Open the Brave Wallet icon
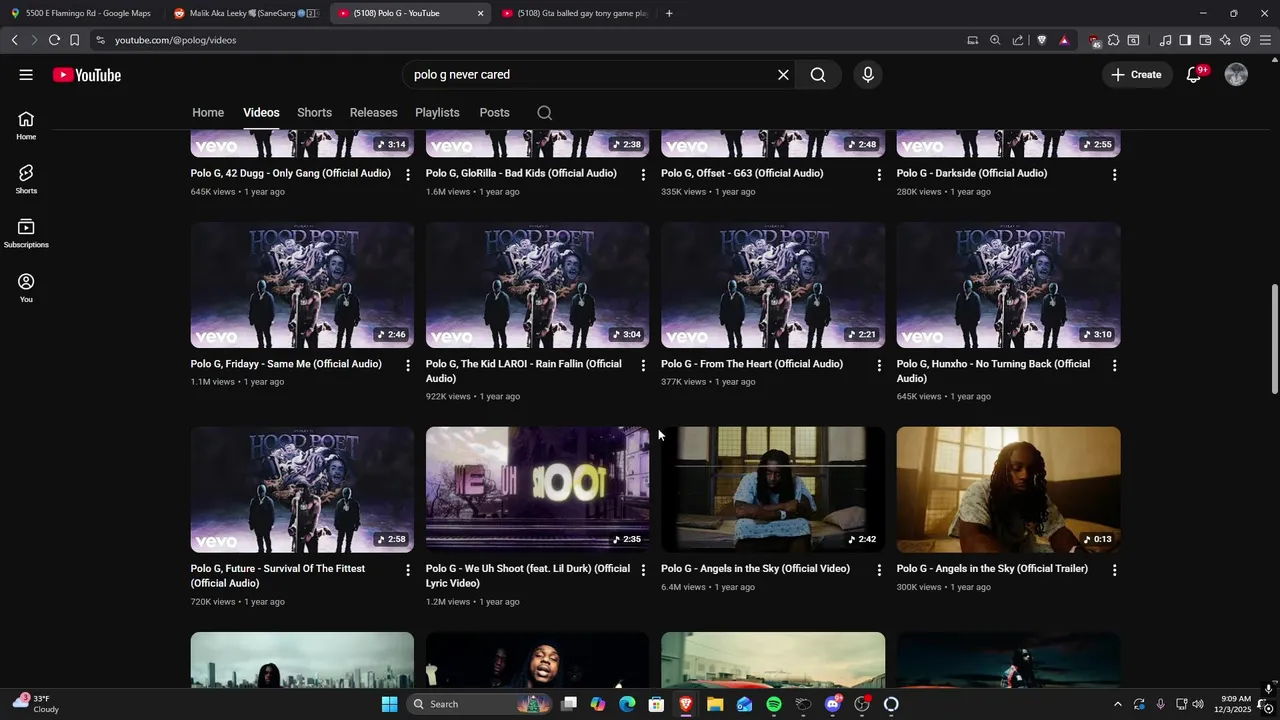 [x=1205, y=40]
